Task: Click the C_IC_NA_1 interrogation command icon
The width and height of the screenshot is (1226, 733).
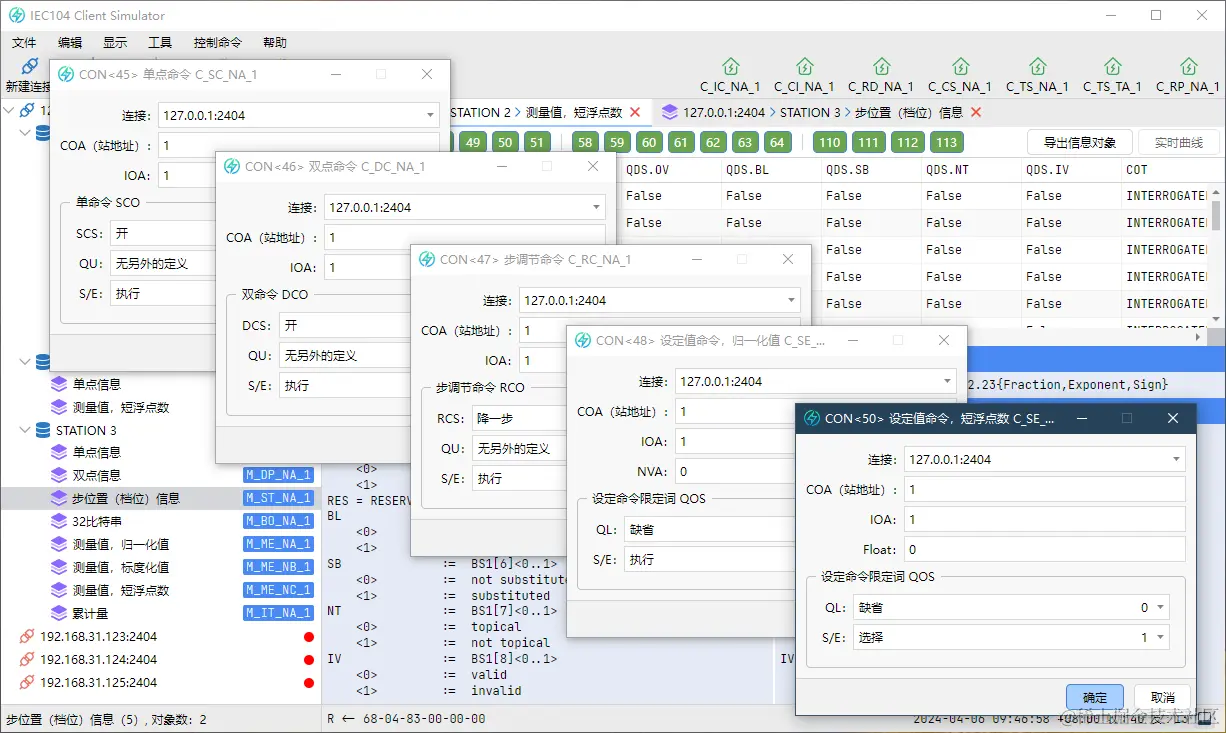Action: [730, 67]
